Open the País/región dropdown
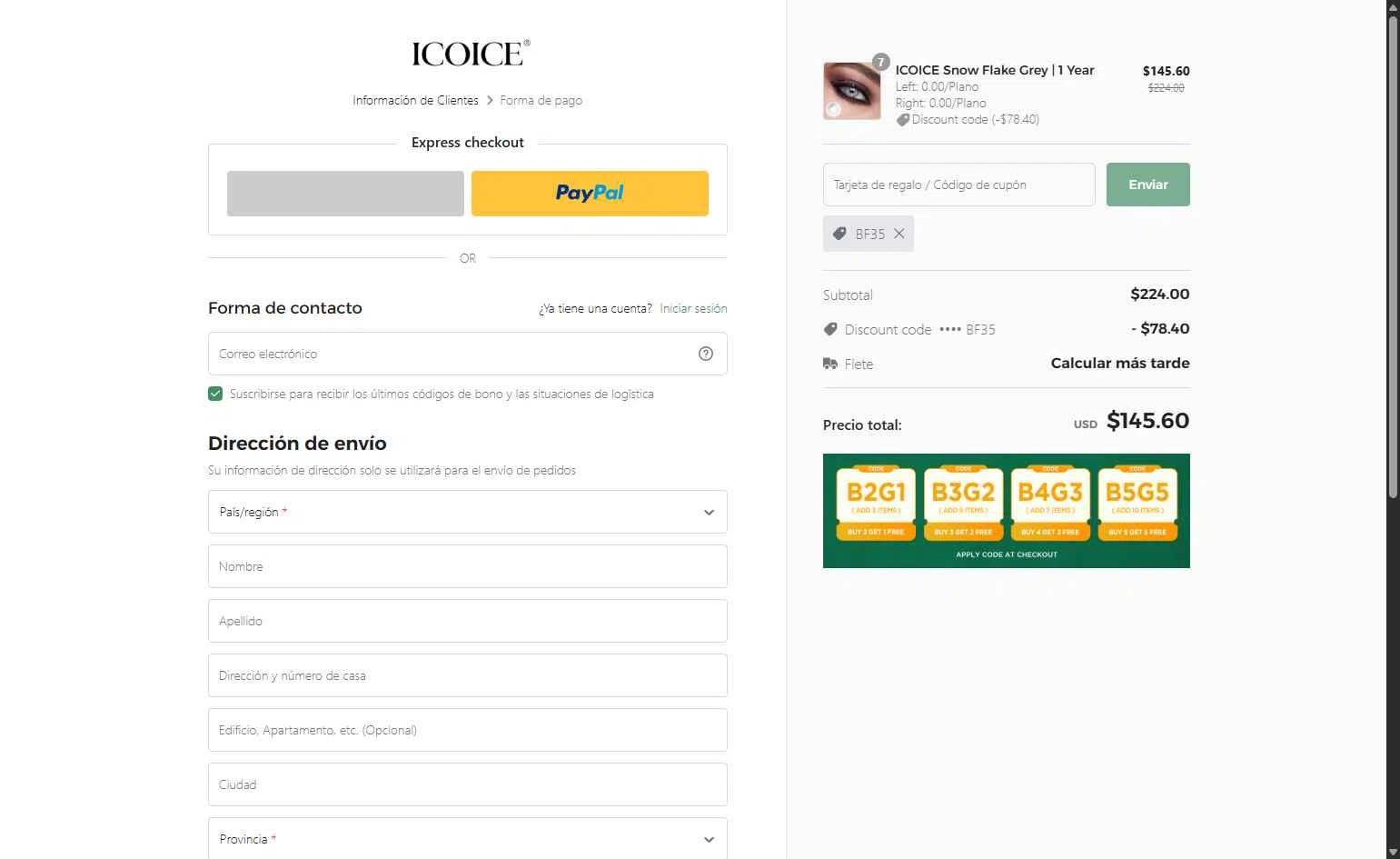This screenshot has height=859, width=1400. 468,512
